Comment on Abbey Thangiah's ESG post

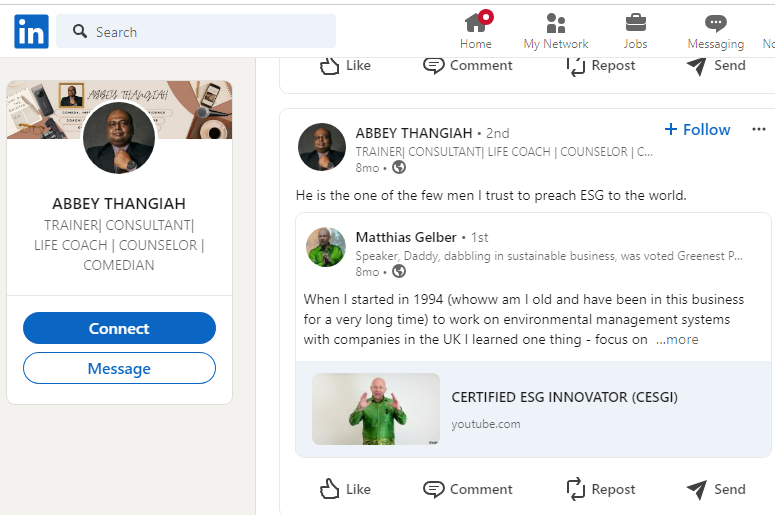click(x=468, y=489)
